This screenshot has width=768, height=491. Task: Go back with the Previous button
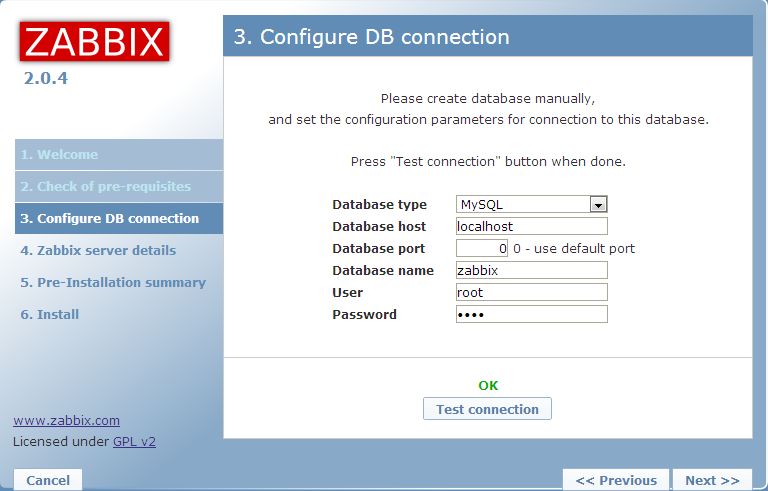point(616,480)
